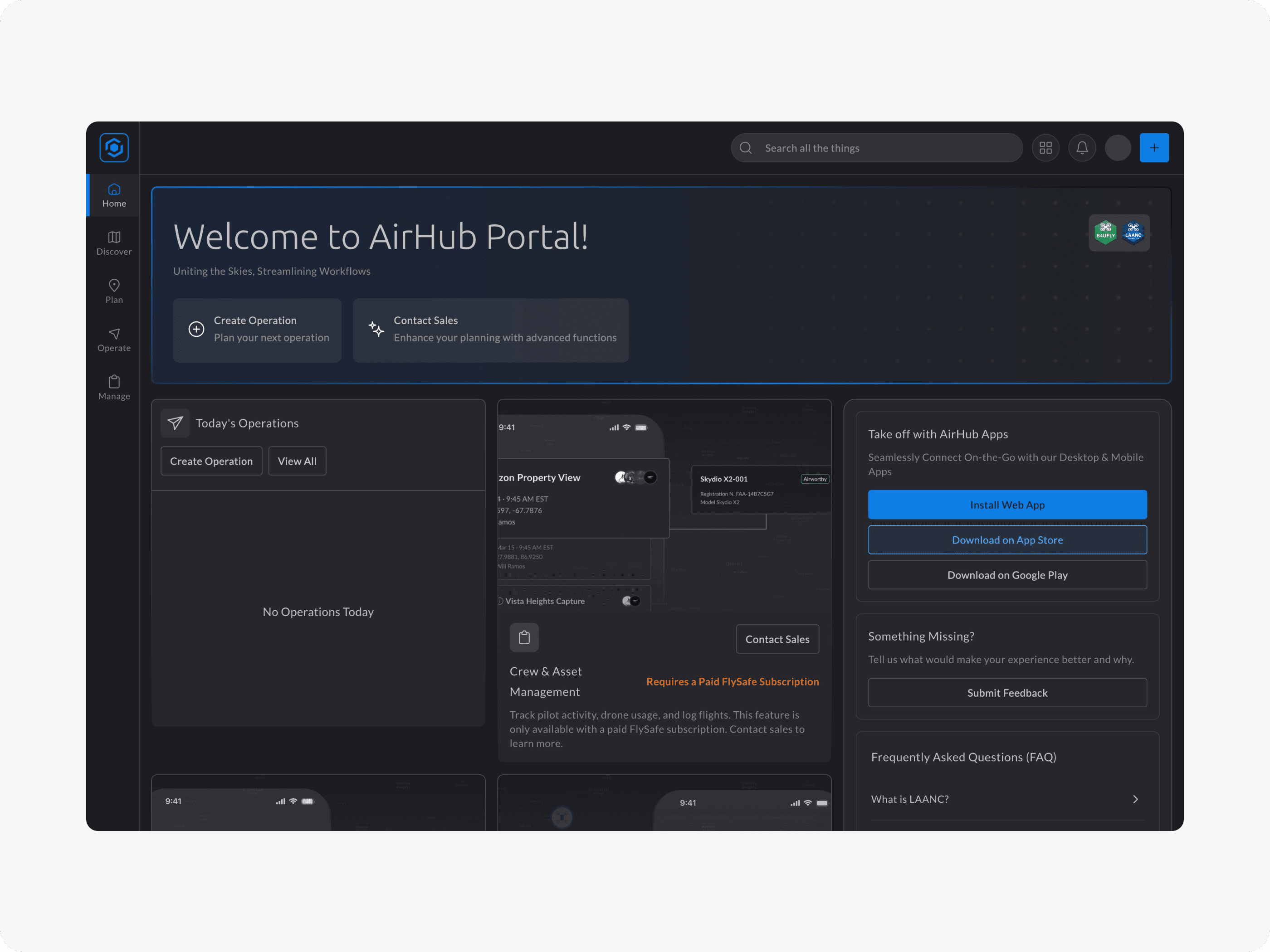The height and width of the screenshot is (952, 1270).
Task: Toggle the Property View switch in the preview
Action: click(635, 477)
